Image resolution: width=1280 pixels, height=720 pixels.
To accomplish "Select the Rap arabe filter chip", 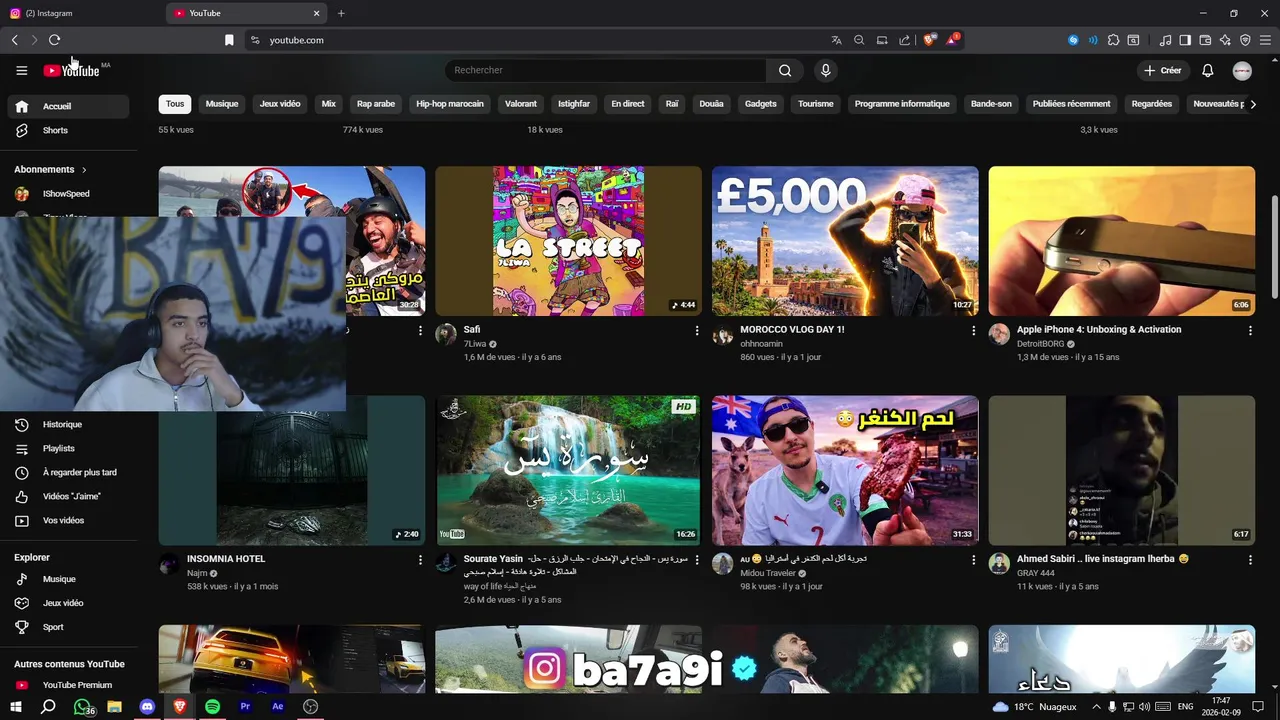I will (x=376, y=104).
